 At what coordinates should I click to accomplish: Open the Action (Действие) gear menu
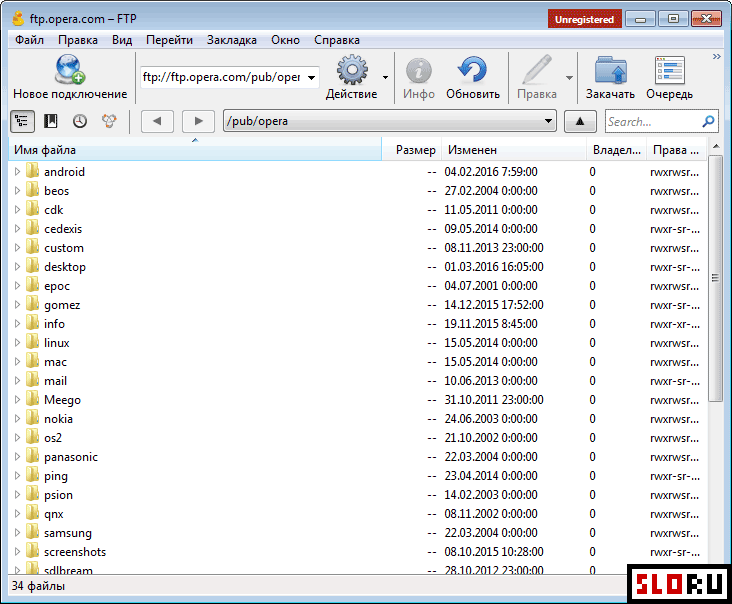point(352,77)
